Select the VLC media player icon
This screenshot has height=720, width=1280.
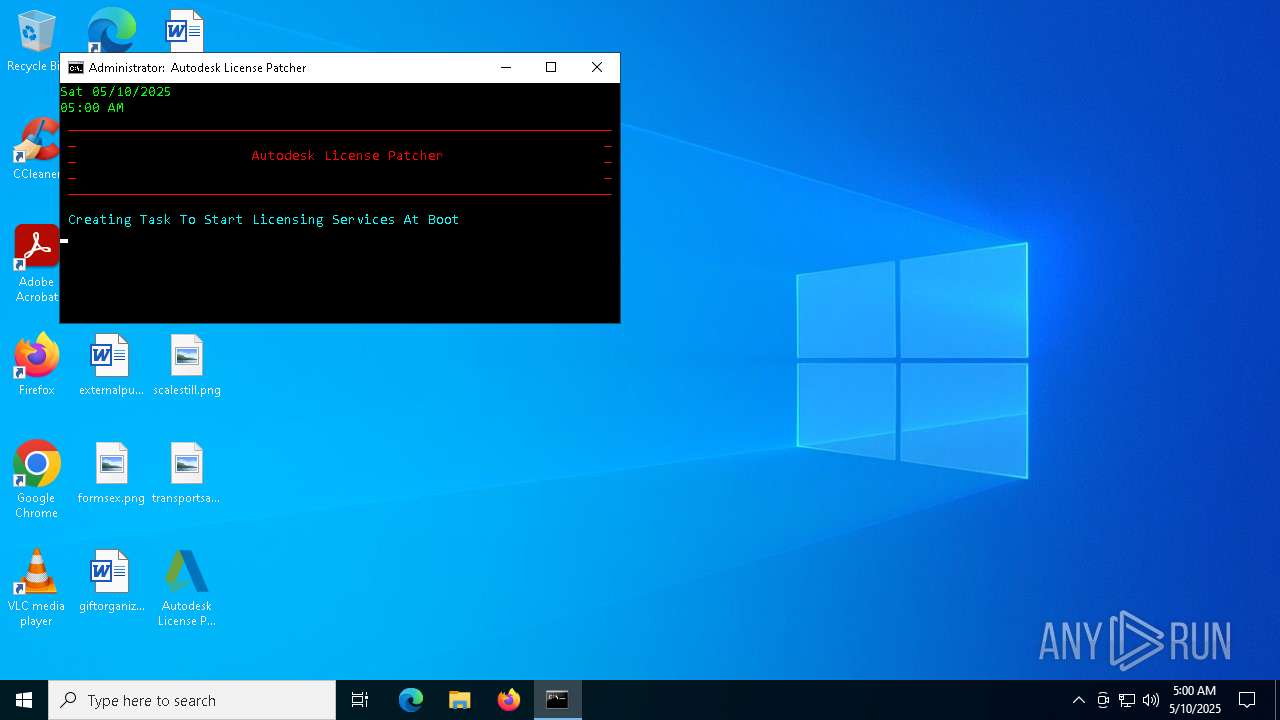click(x=36, y=588)
